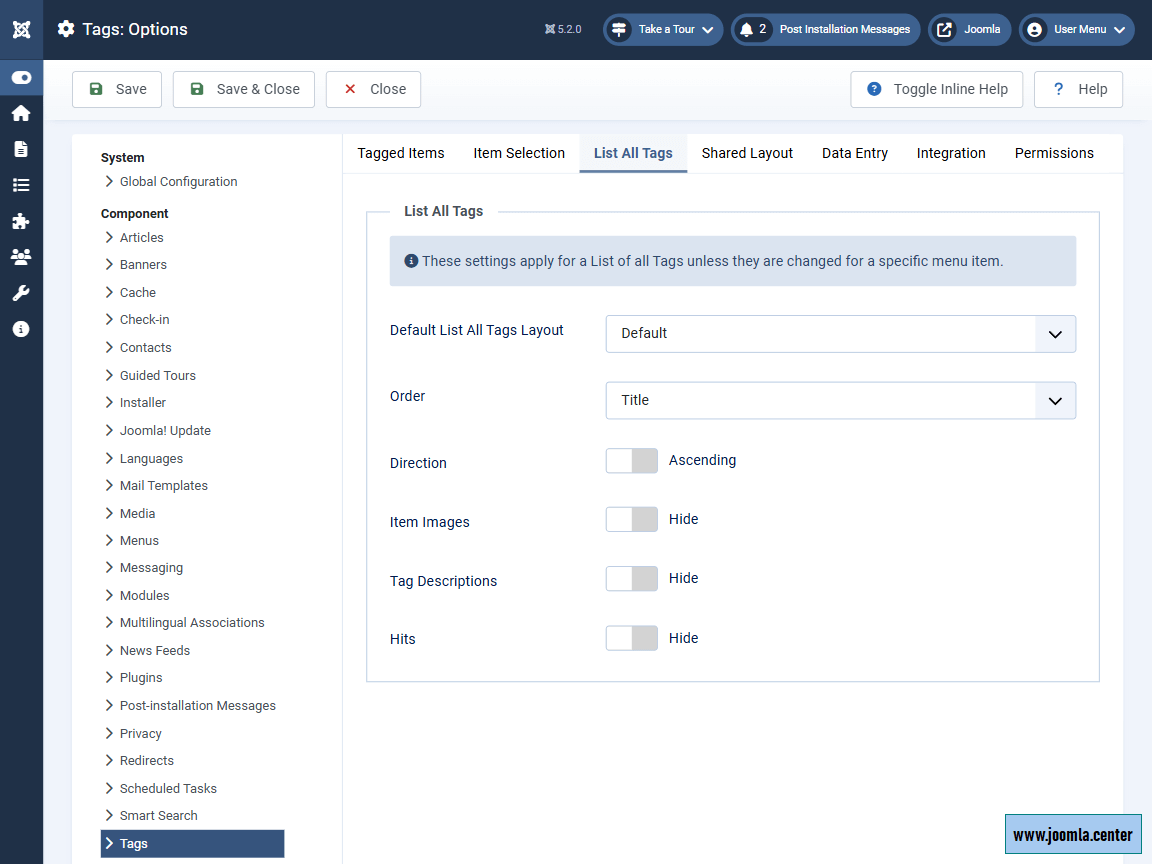Click the Save & Close button
This screenshot has height=864, width=1152.
point(244,89)
